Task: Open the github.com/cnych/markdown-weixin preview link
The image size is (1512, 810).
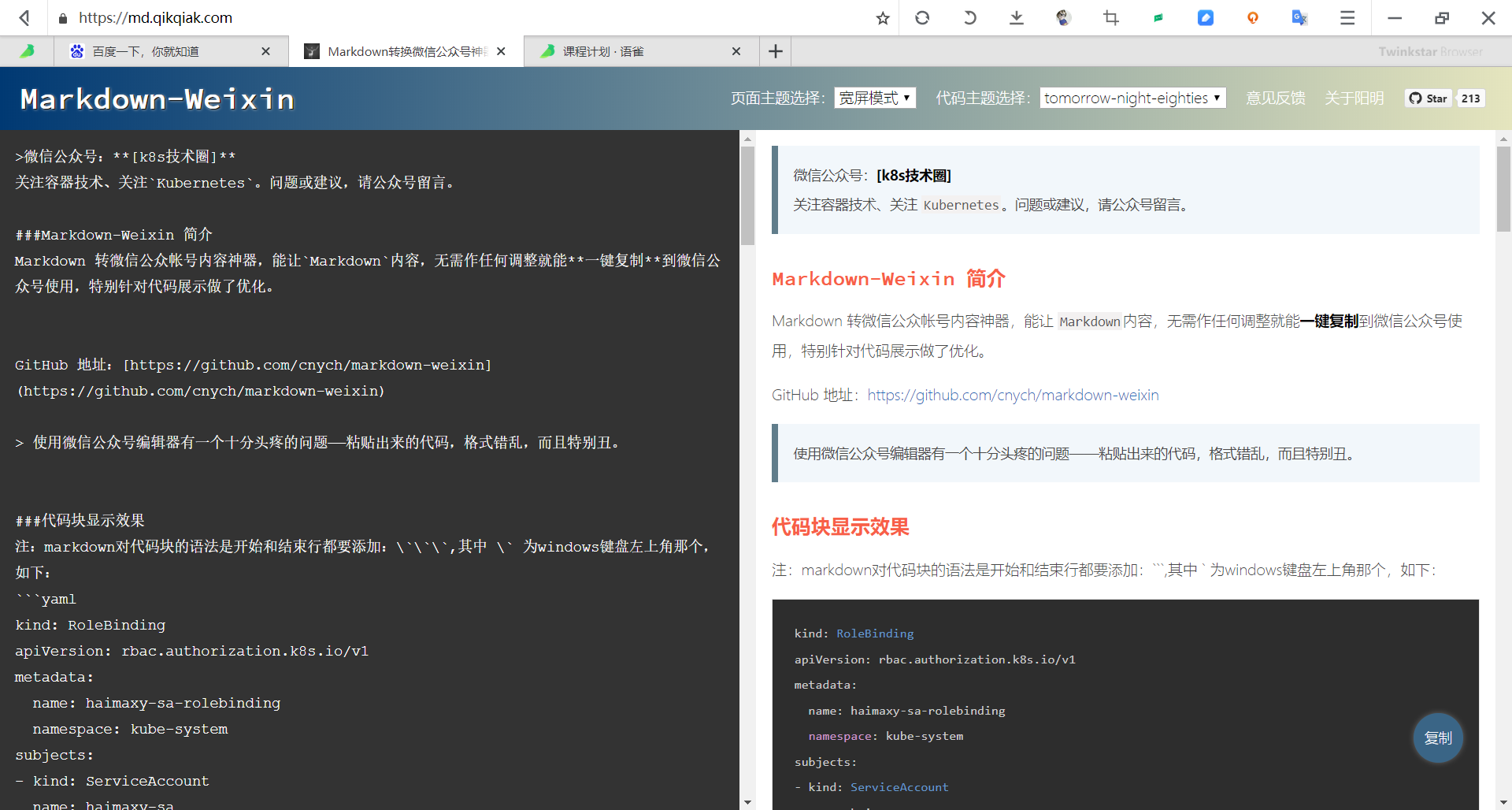Action: point(1013,395)
